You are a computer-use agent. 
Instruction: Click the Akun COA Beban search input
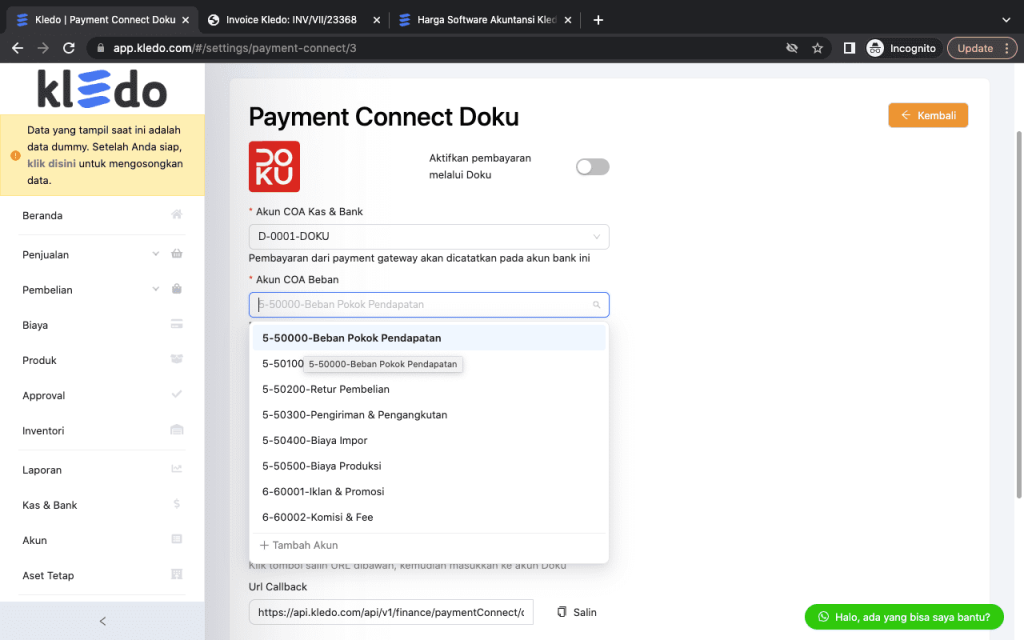click(x=429, y=305)
